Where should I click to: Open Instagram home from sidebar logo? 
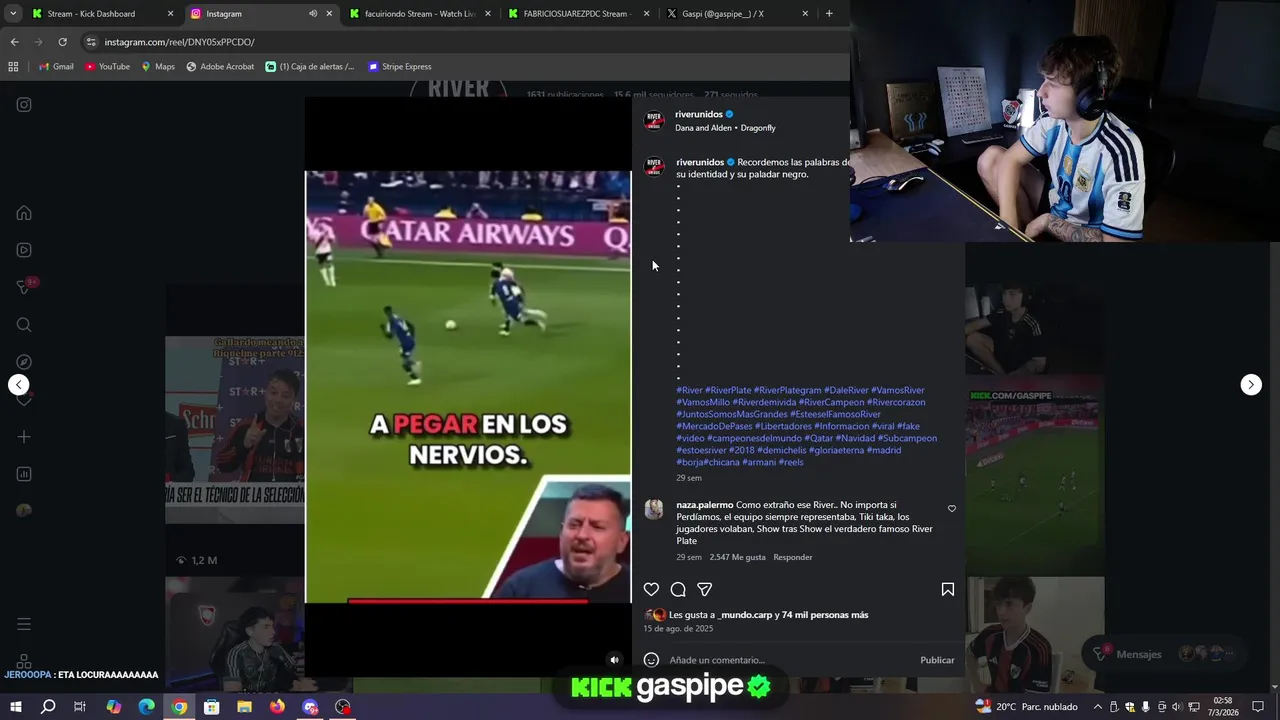pos(24,105)
